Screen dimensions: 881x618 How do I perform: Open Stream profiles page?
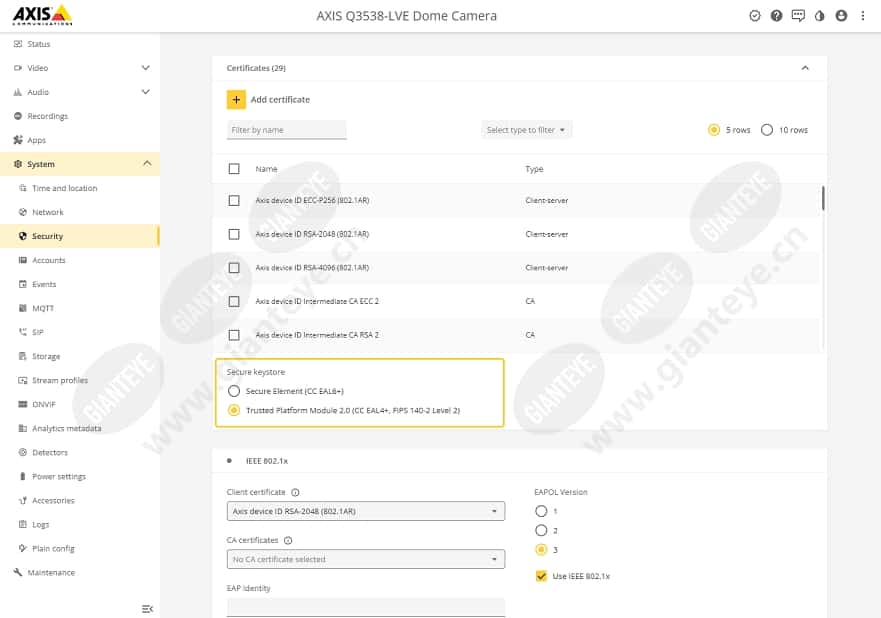coord(60,380)
